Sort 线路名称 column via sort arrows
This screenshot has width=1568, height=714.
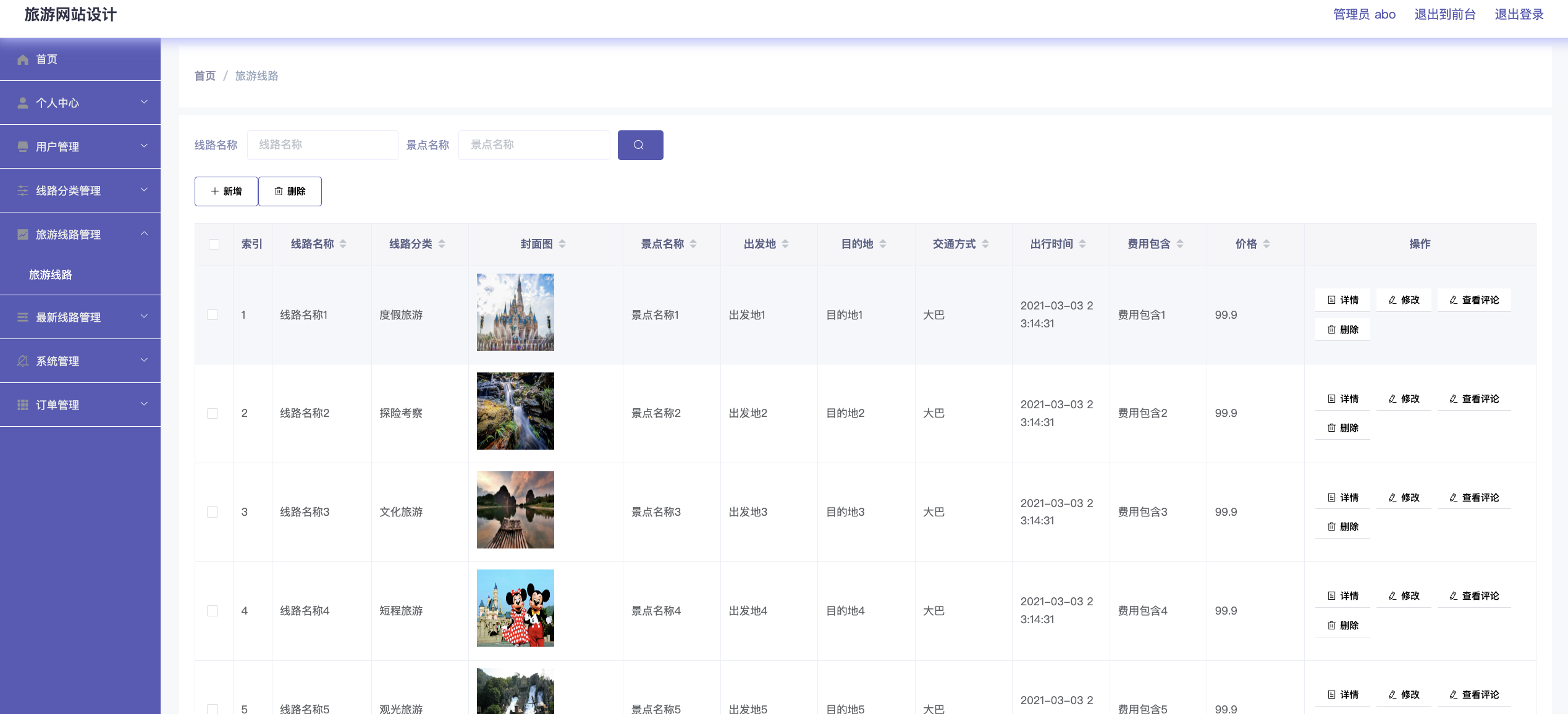343,244
